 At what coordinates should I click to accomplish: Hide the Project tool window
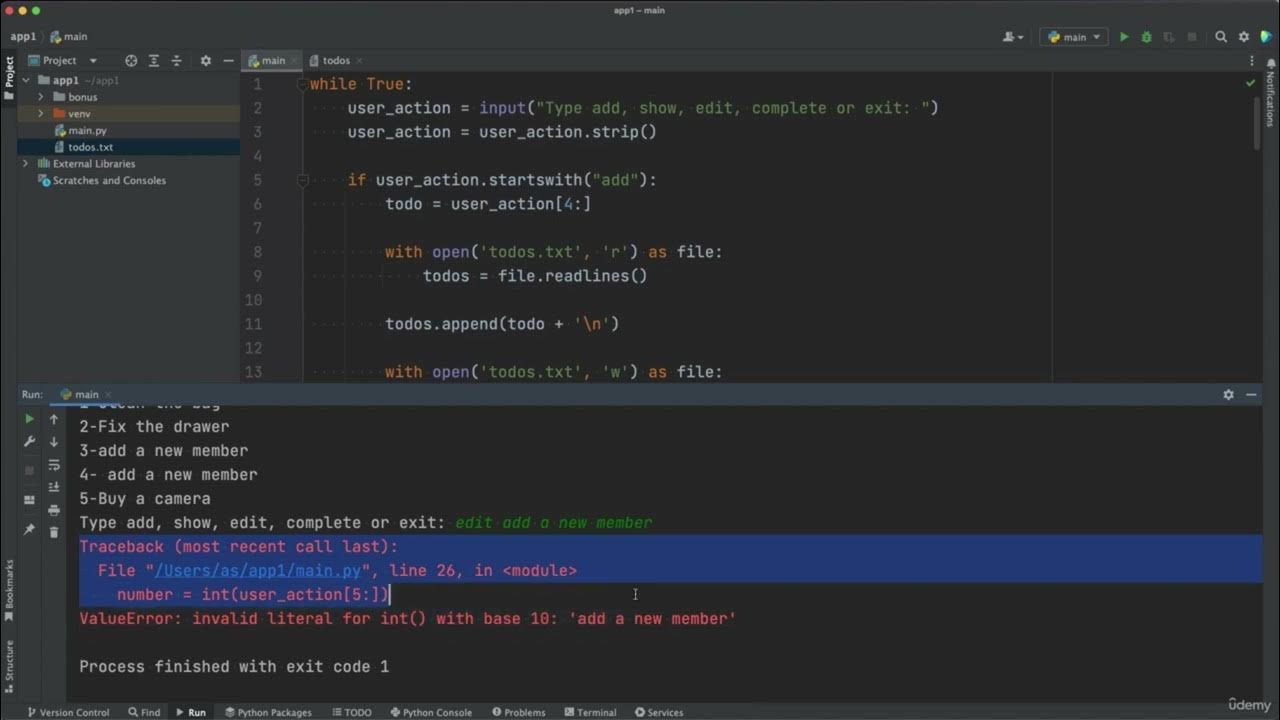pos(228,60)
